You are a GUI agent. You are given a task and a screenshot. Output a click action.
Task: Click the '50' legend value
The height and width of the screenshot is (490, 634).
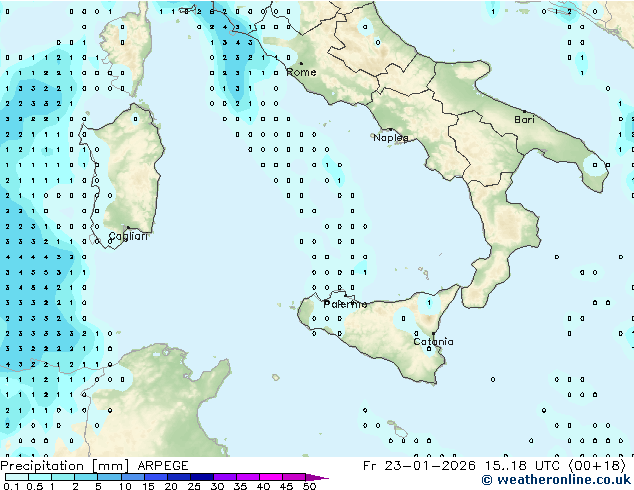pos(310,486)
